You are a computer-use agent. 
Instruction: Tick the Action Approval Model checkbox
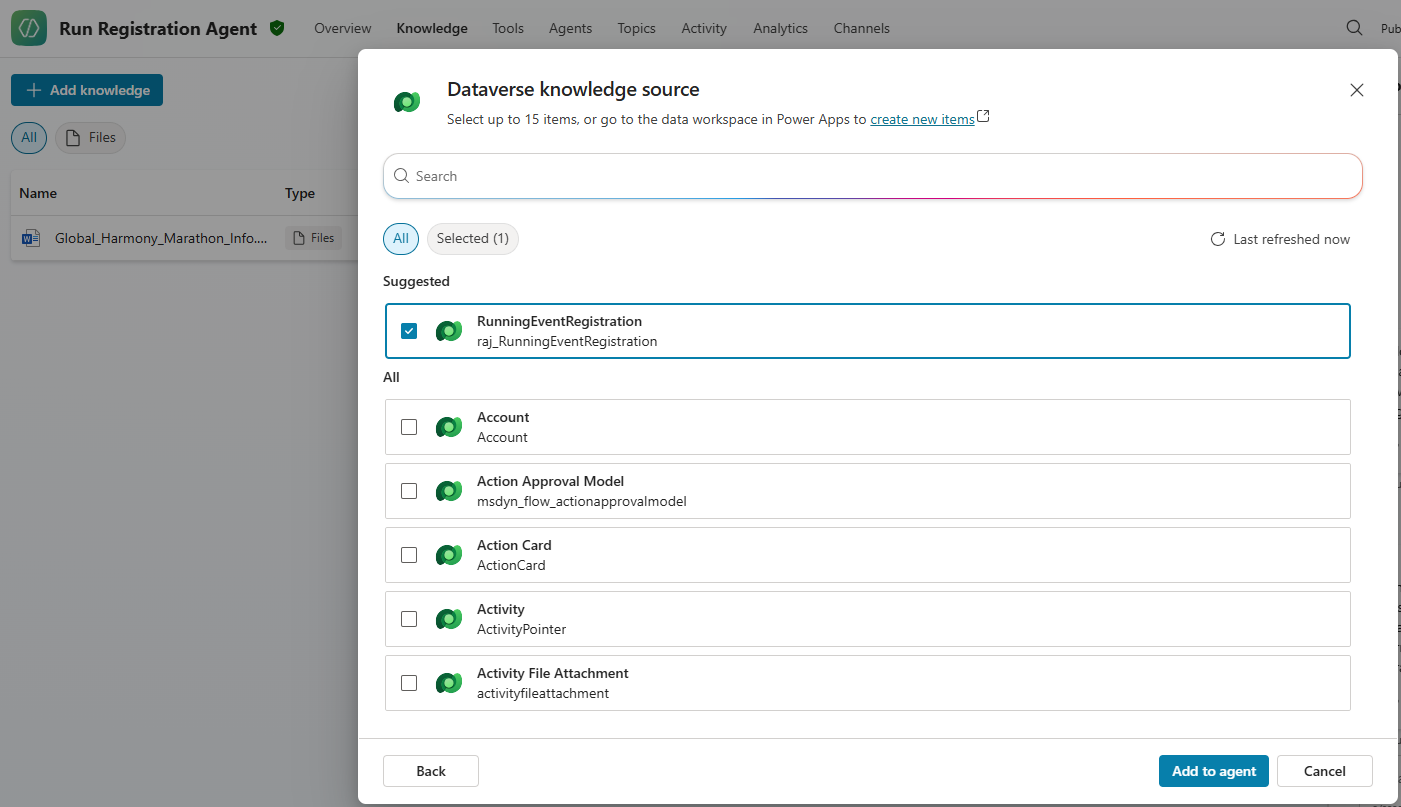[409, 491]
